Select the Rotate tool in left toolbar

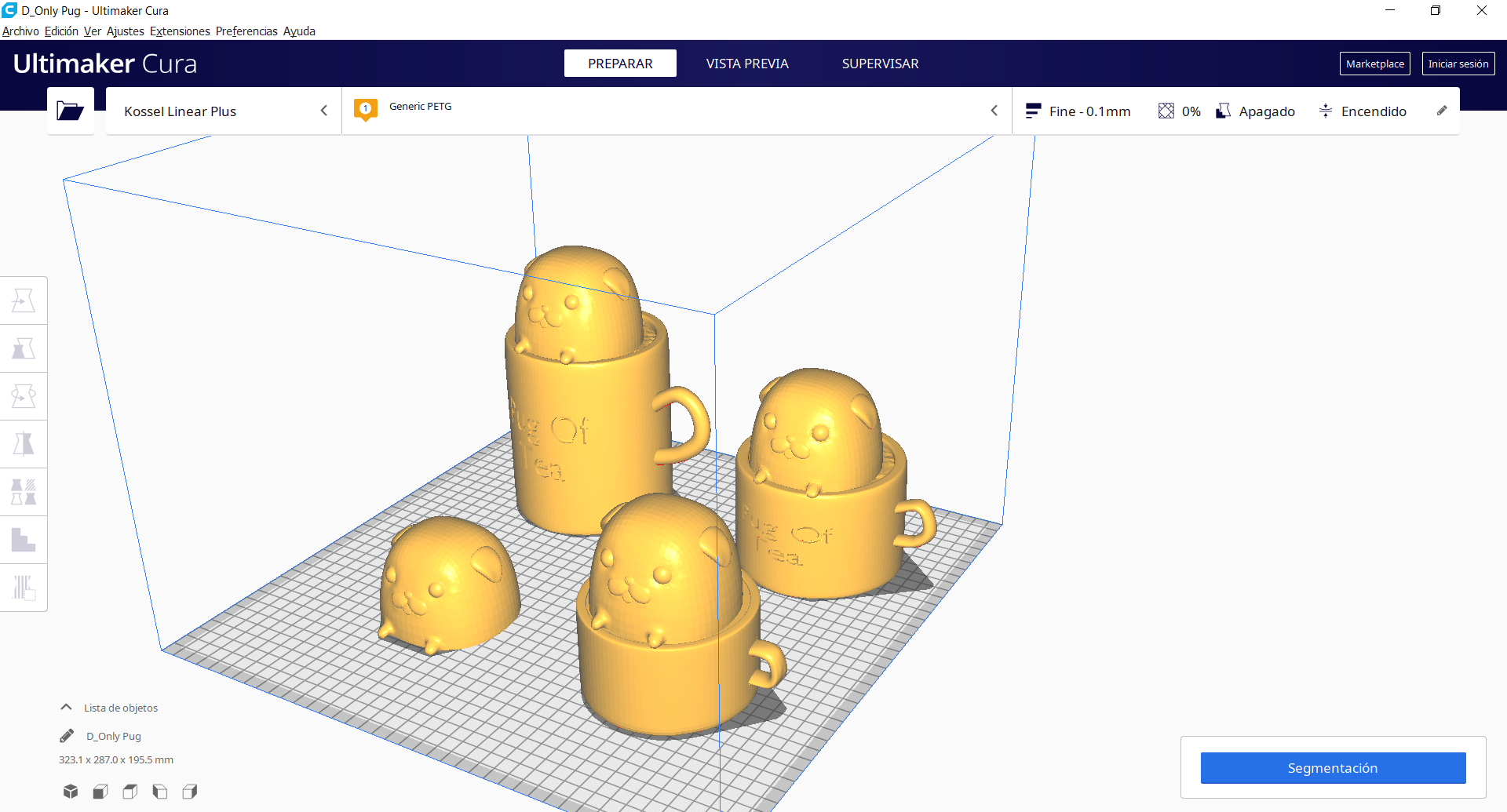coord(24,396)
